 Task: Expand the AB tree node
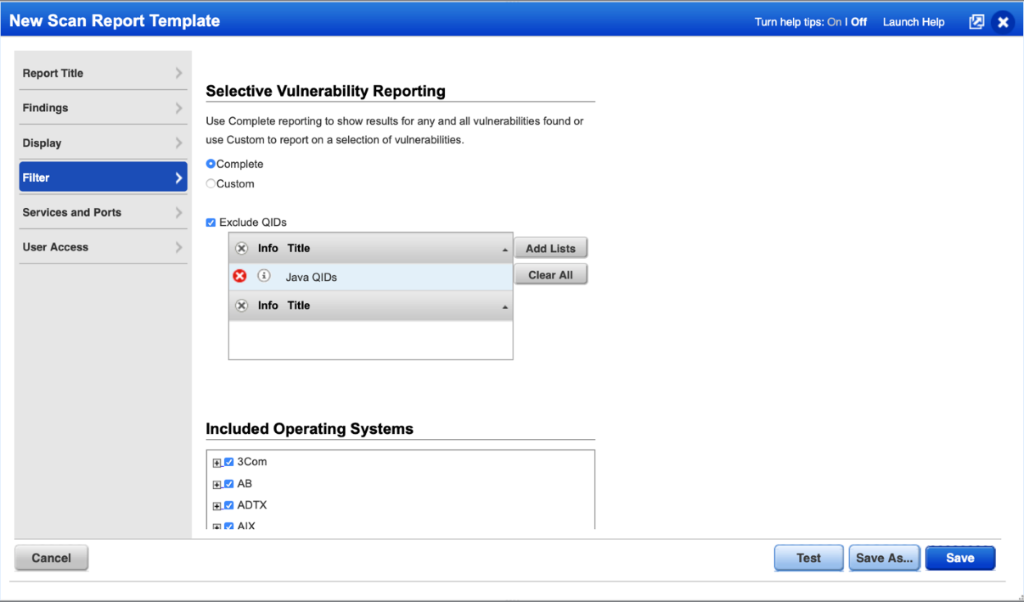coord(217,484)
